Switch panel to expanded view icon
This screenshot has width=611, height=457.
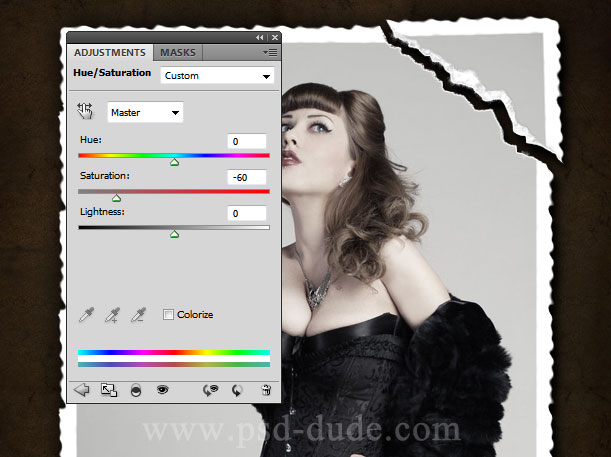109,390
